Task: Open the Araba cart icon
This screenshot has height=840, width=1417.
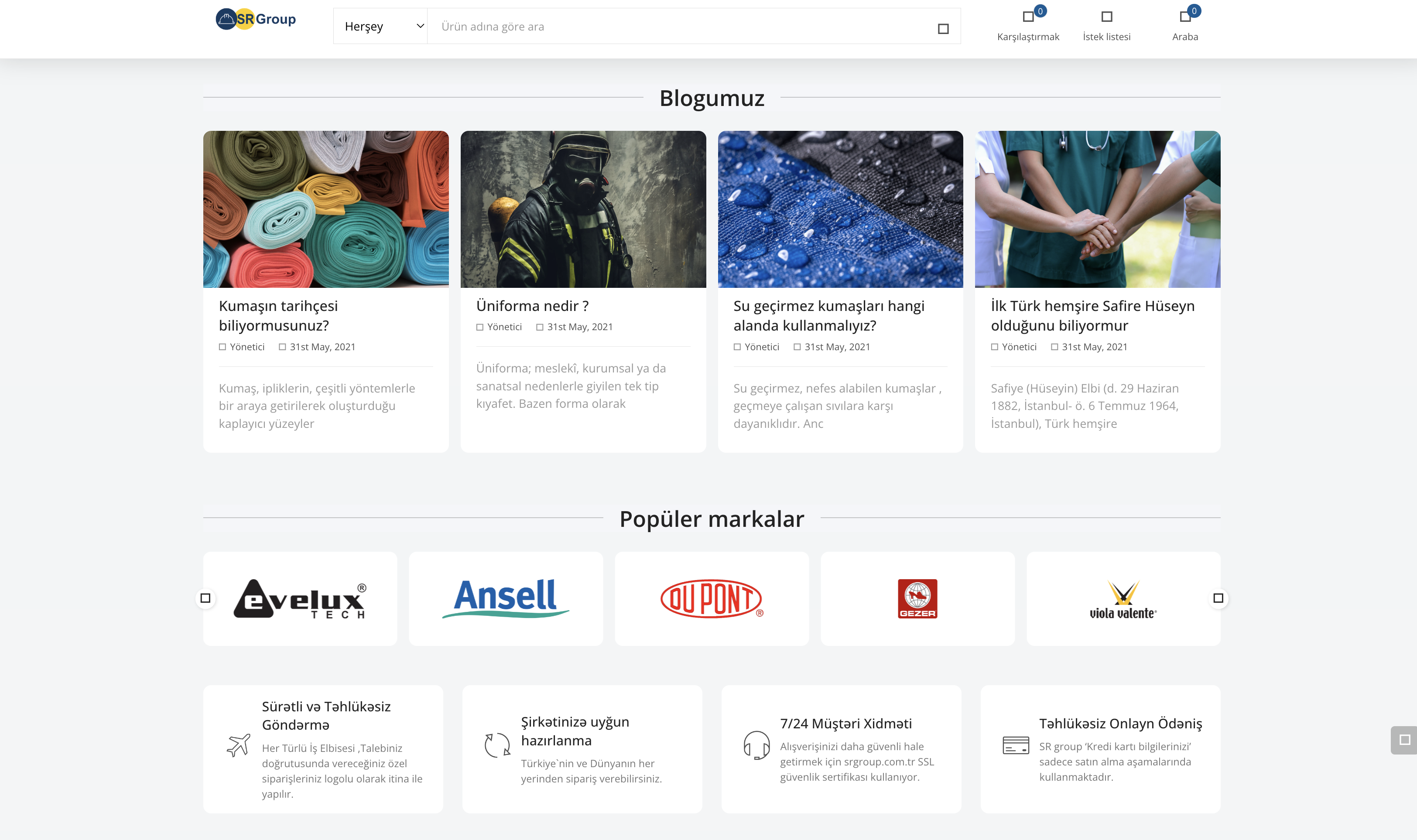Action: pyautogui.click(x=1184, y=17)
